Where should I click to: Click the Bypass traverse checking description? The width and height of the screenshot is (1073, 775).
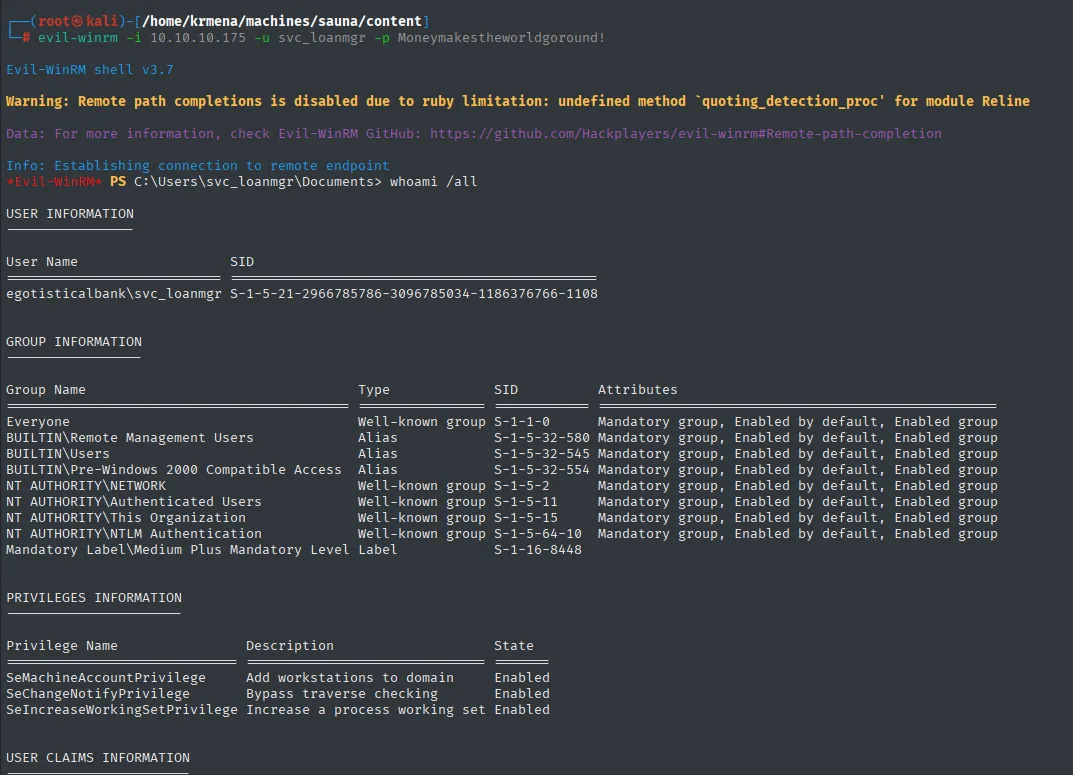click(341, 694)
